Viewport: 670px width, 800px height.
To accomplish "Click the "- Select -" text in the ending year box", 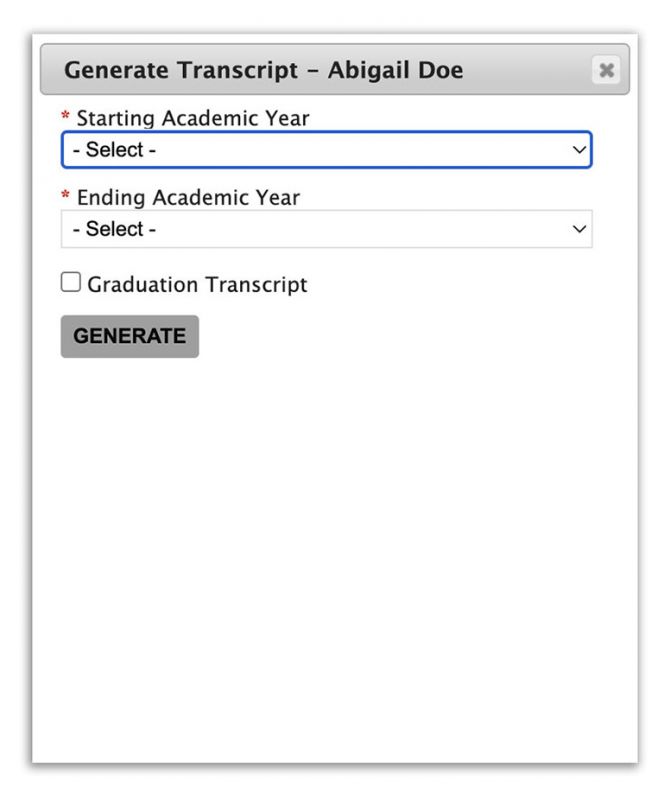I will coord(114,229).
